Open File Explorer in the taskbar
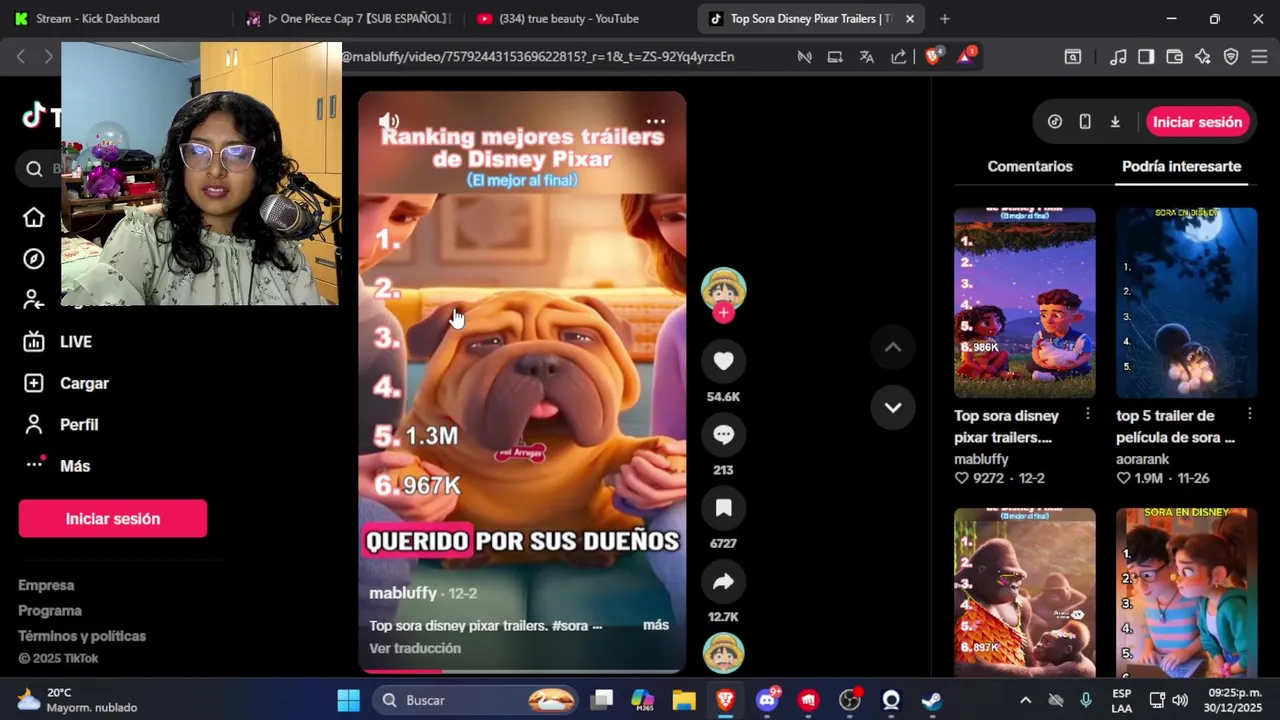This screenshot has width=1280, height=720. click(x=684, y=700)
